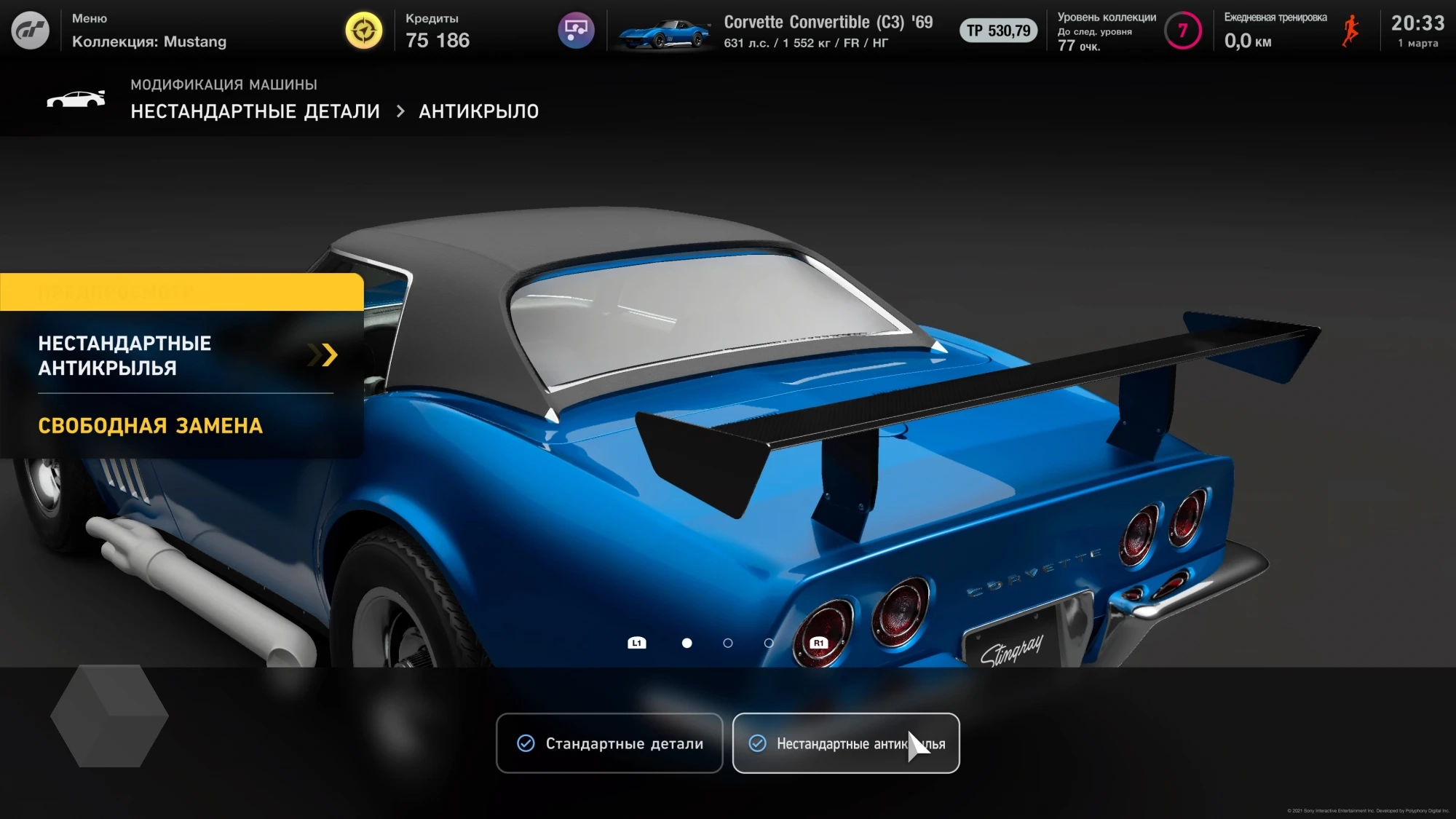1456x819 pixels.
Task: Click the TP 530,79 performance badge
Action: (x=998, y=31)
